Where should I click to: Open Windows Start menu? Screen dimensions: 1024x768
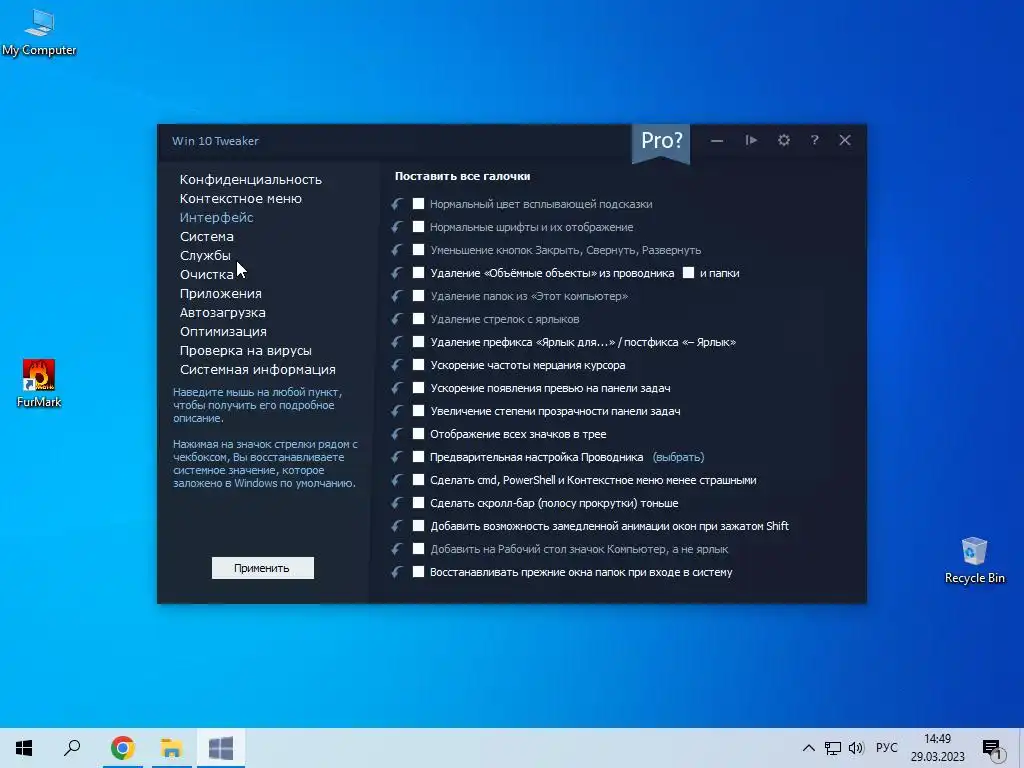[24, 748]
